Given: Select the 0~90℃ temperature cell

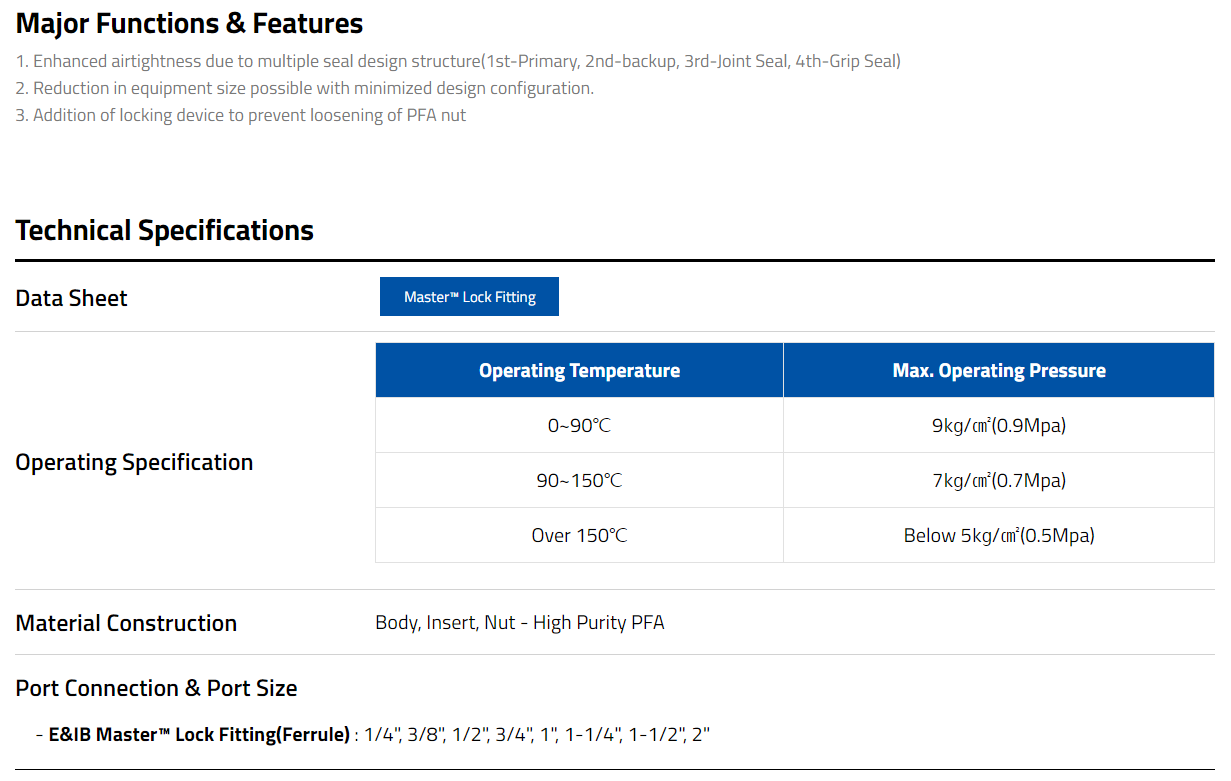Looking at the screenshot, I should click(579, 425).
